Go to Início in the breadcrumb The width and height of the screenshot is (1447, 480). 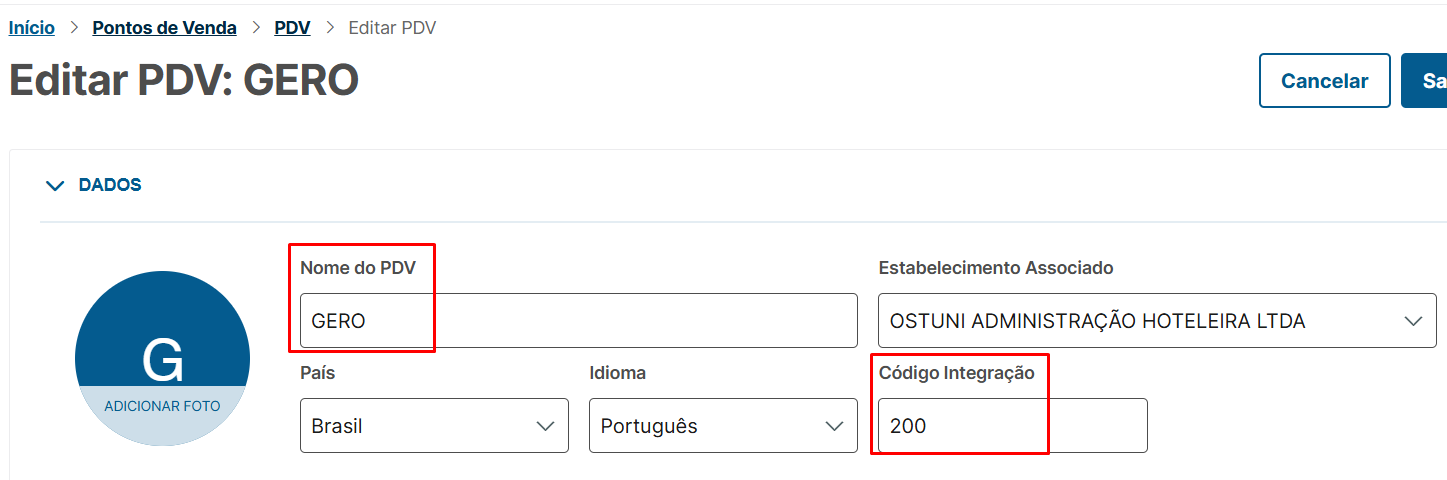pyautogui.click(x=32, y=28)
